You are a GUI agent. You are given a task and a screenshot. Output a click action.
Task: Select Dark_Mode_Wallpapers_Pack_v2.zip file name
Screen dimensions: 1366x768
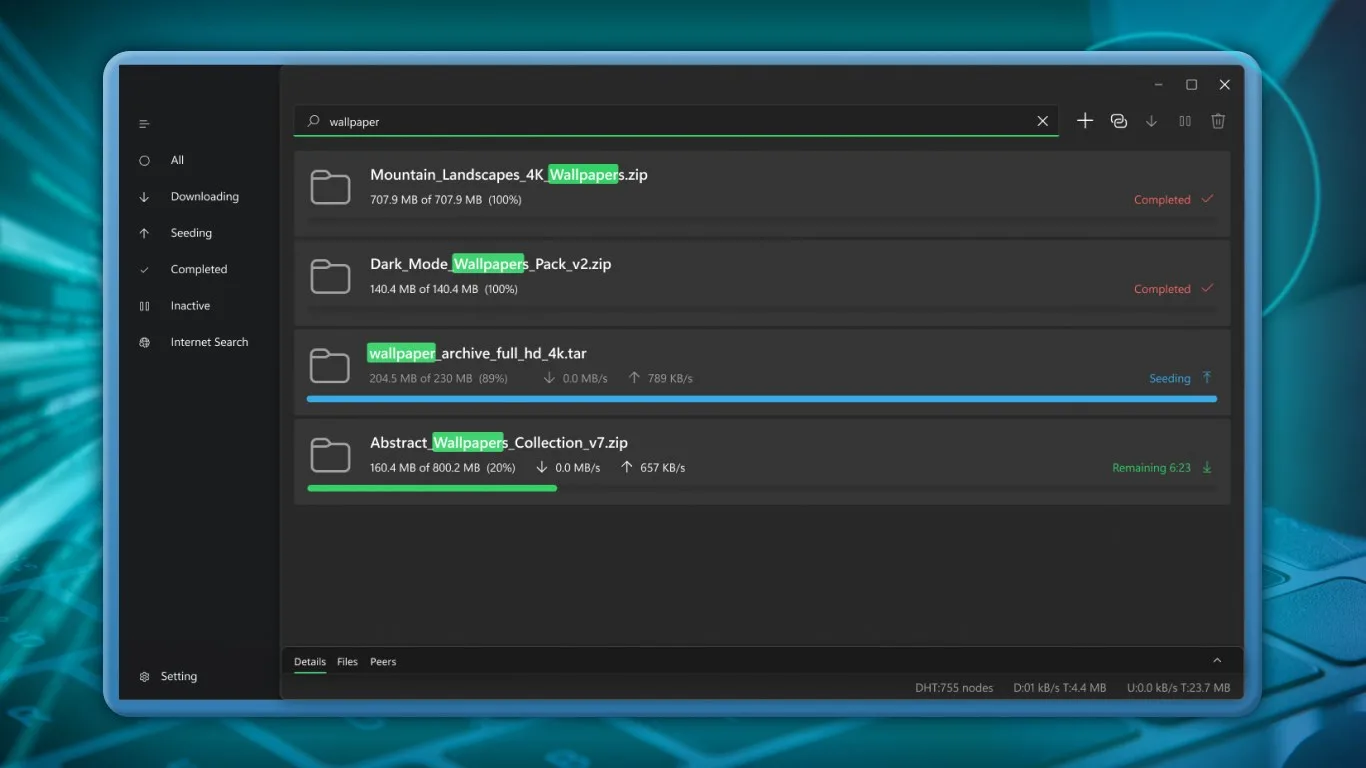coord(491,264)
